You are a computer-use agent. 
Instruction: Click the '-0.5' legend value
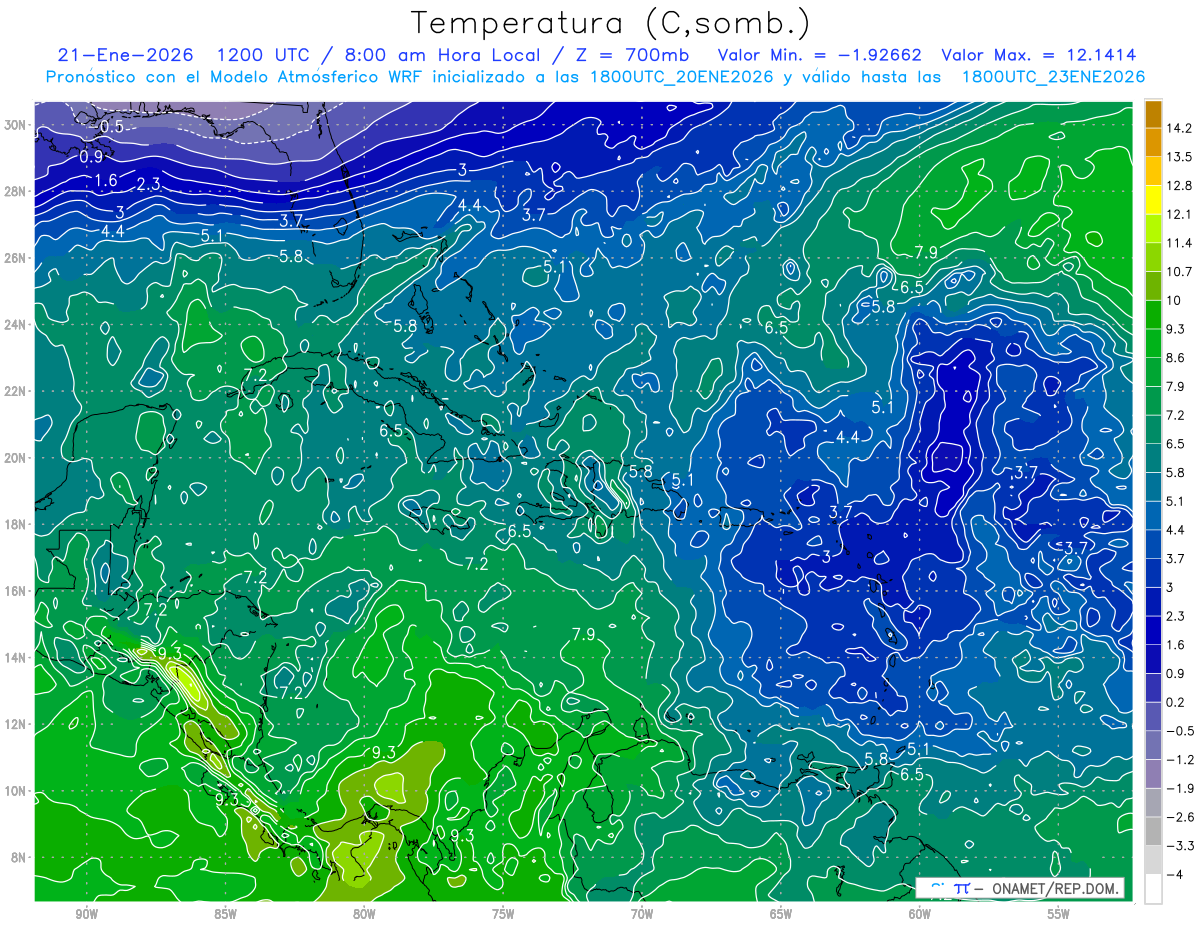tap(1180, 731)
